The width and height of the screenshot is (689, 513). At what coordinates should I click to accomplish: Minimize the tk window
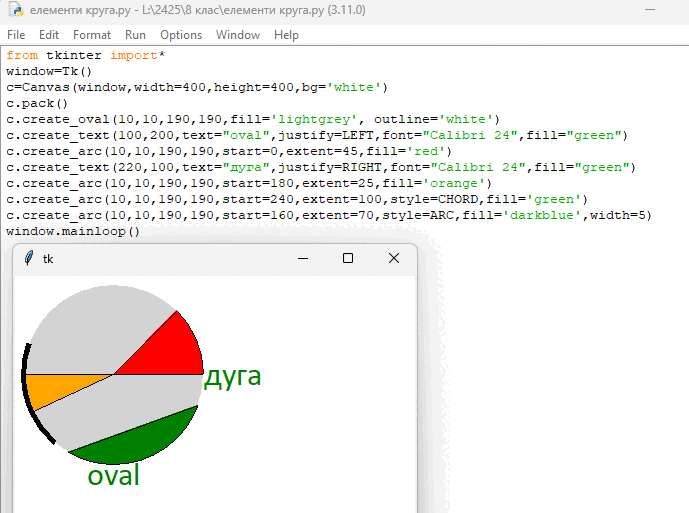point(303,258)
